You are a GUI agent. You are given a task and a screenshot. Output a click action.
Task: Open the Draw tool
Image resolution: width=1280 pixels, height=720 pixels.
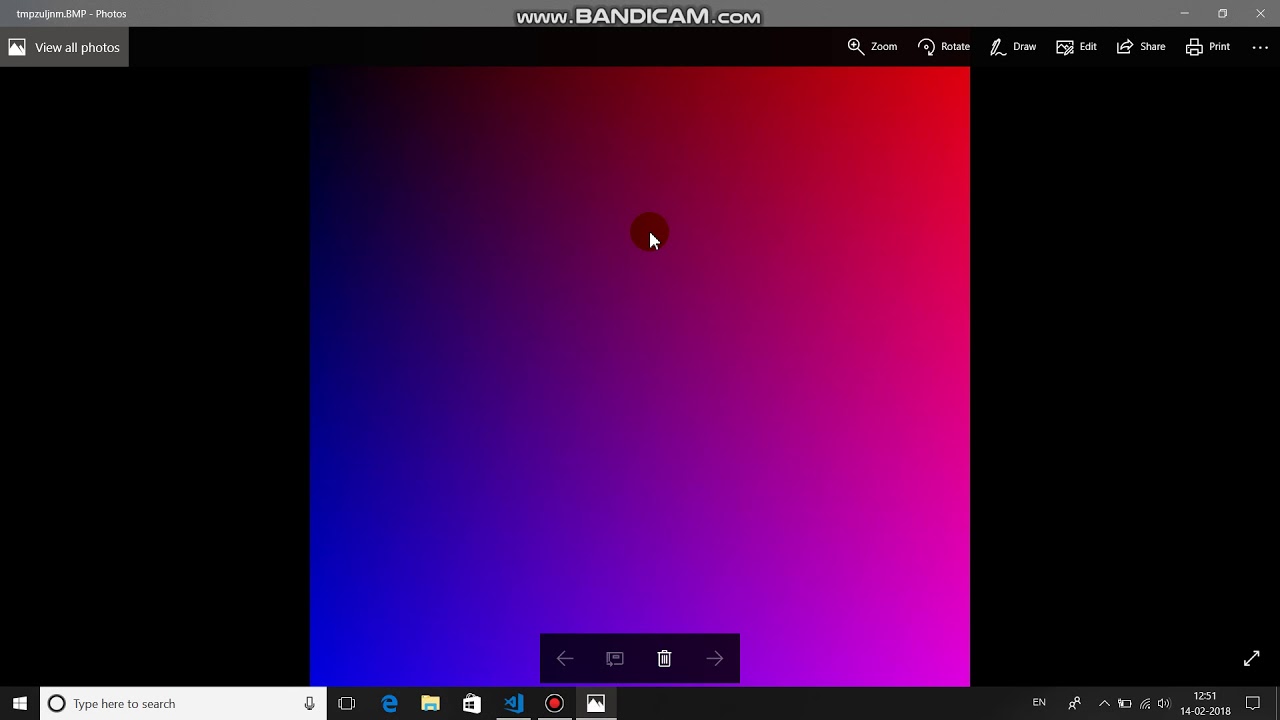1013,47
